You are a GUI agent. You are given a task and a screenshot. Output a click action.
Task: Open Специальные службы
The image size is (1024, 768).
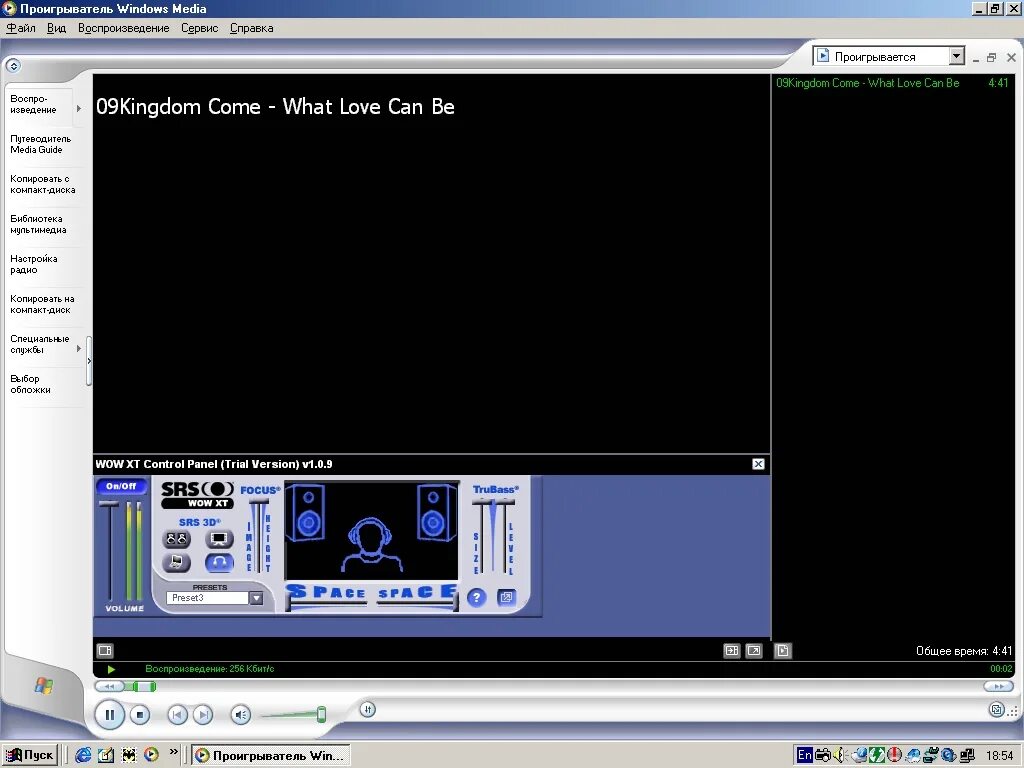(39, 344)
